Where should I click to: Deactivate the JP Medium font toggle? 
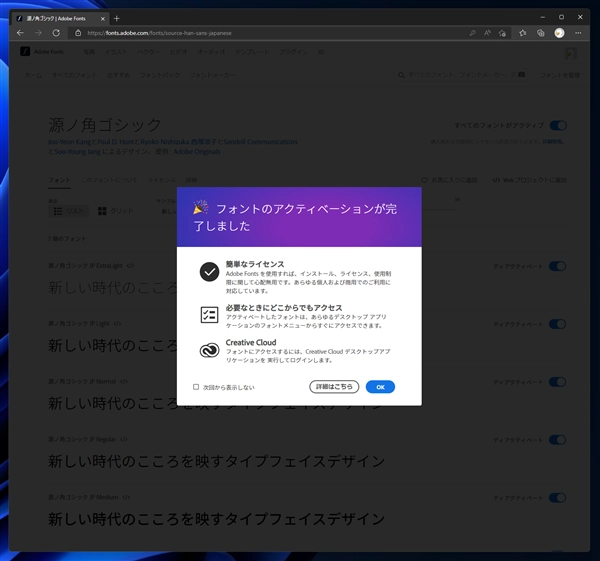point(558,497)
